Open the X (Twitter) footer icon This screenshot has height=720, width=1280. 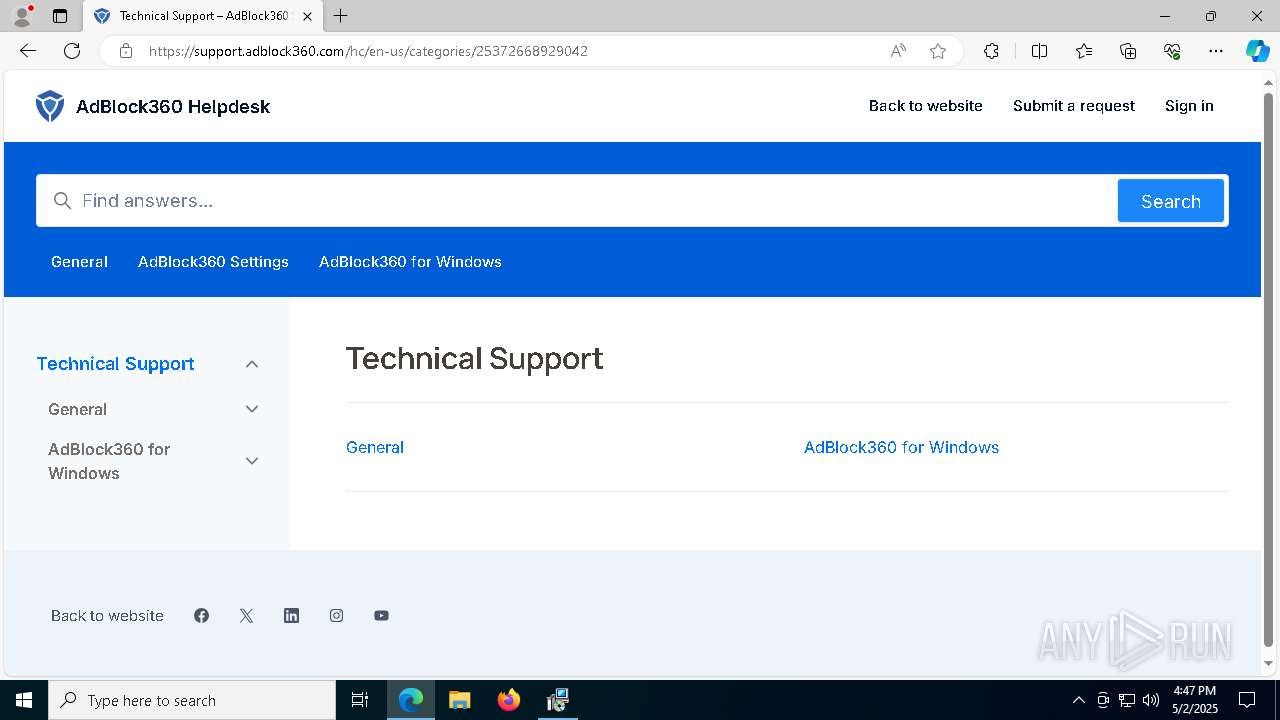point(246,616)
